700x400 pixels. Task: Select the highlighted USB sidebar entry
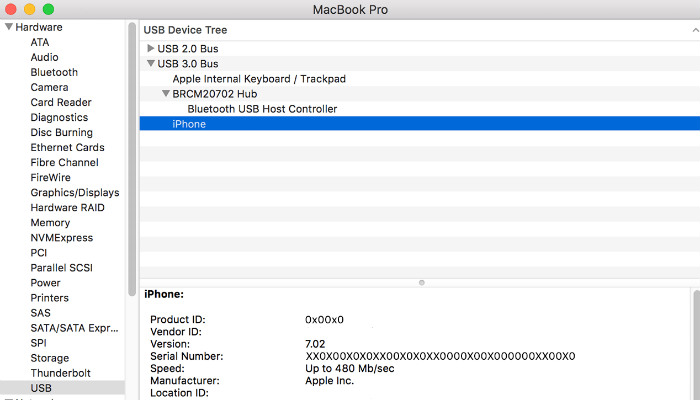pyautogui.click(x=62, y=388)
